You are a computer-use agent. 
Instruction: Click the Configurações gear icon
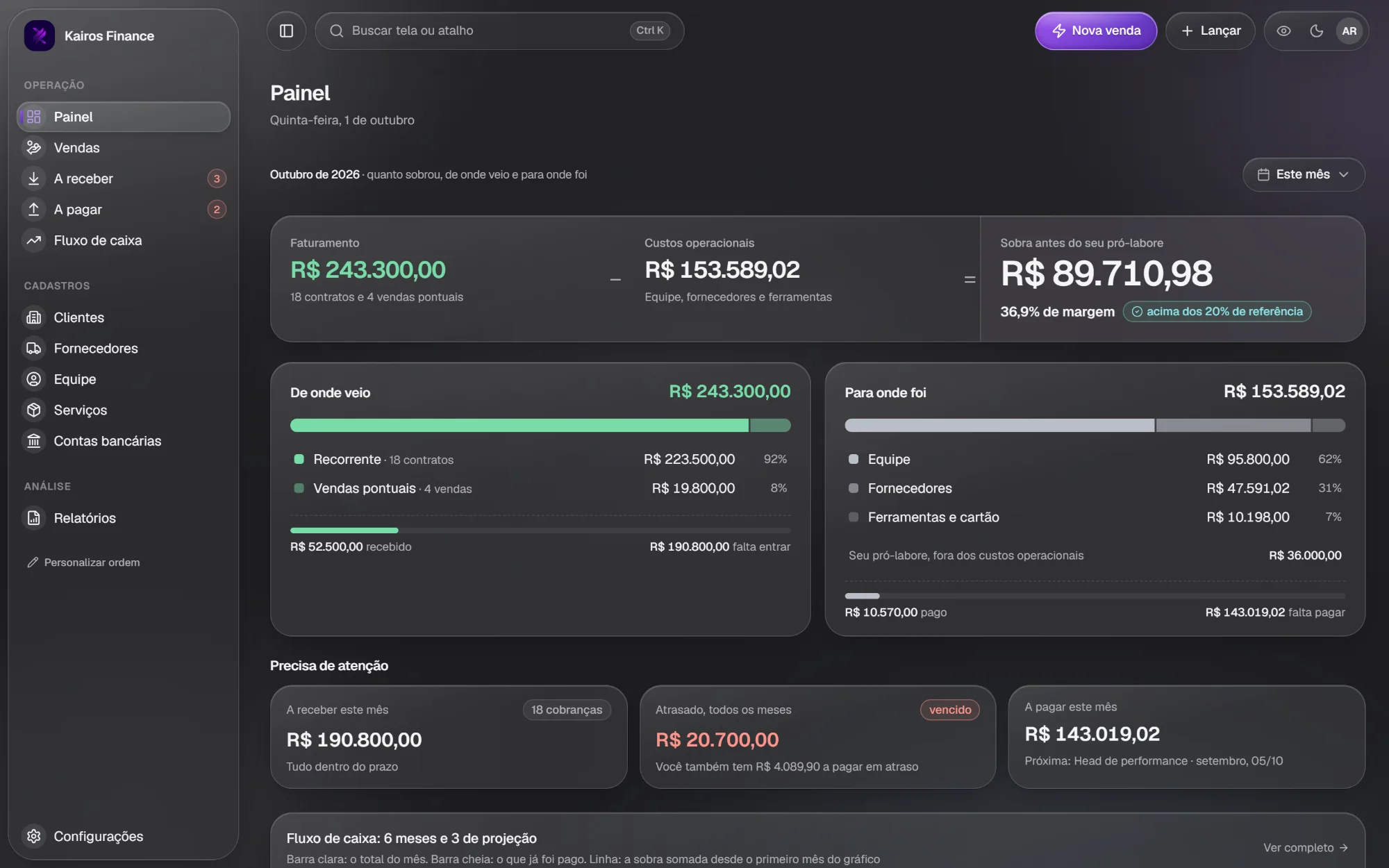[33, 836]
